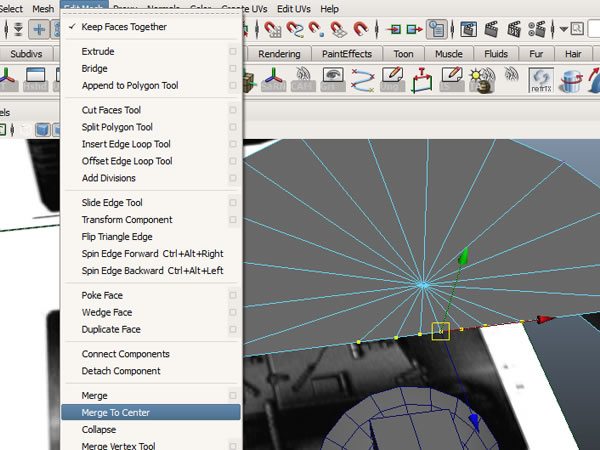Open option box for Insert Edge Loop Tool
This screenshot has width=600, height=450.
[x=232, y=144]
